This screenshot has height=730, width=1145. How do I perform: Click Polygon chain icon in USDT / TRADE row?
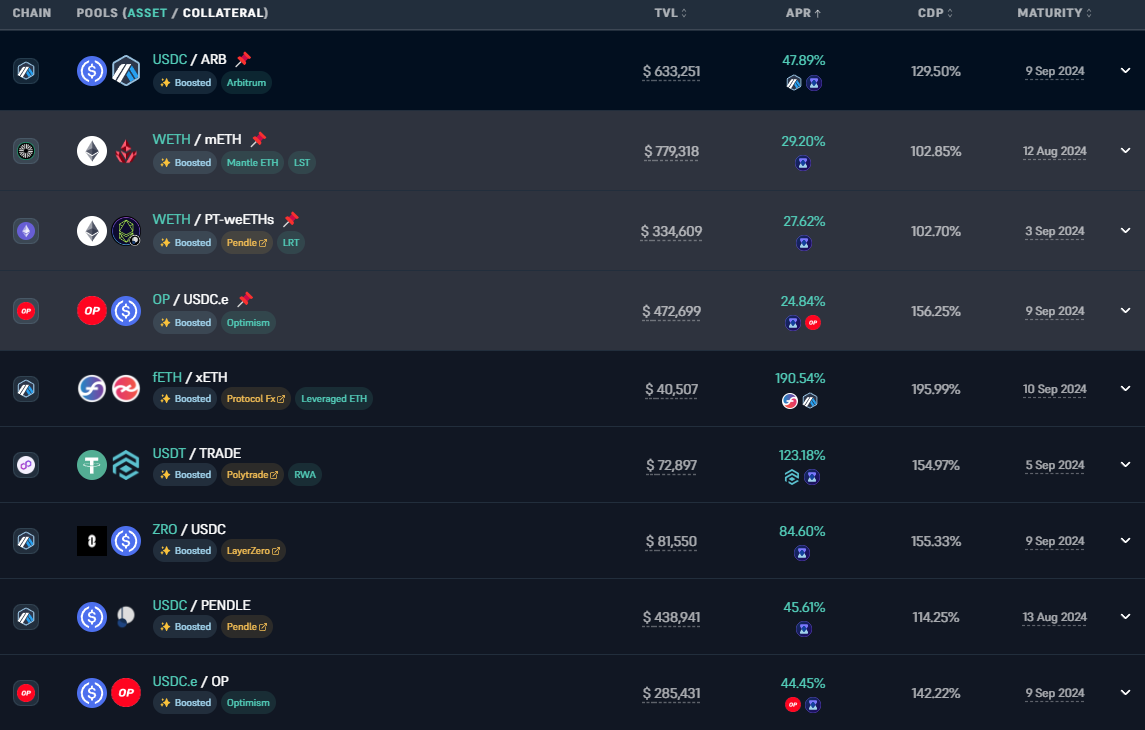[x=26, y=465]
